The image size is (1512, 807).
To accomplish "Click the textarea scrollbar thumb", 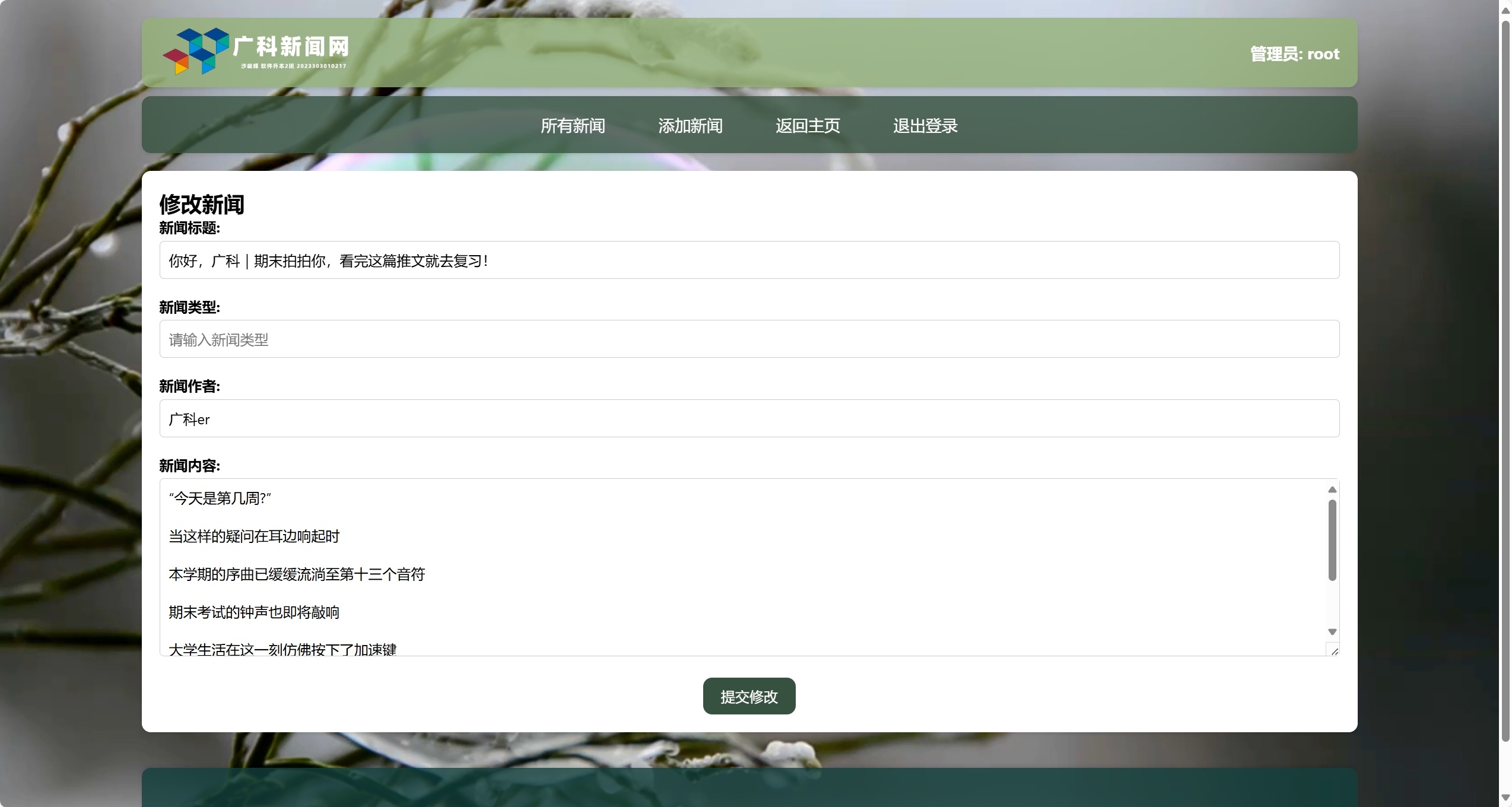I will [x=1332, y=540].
